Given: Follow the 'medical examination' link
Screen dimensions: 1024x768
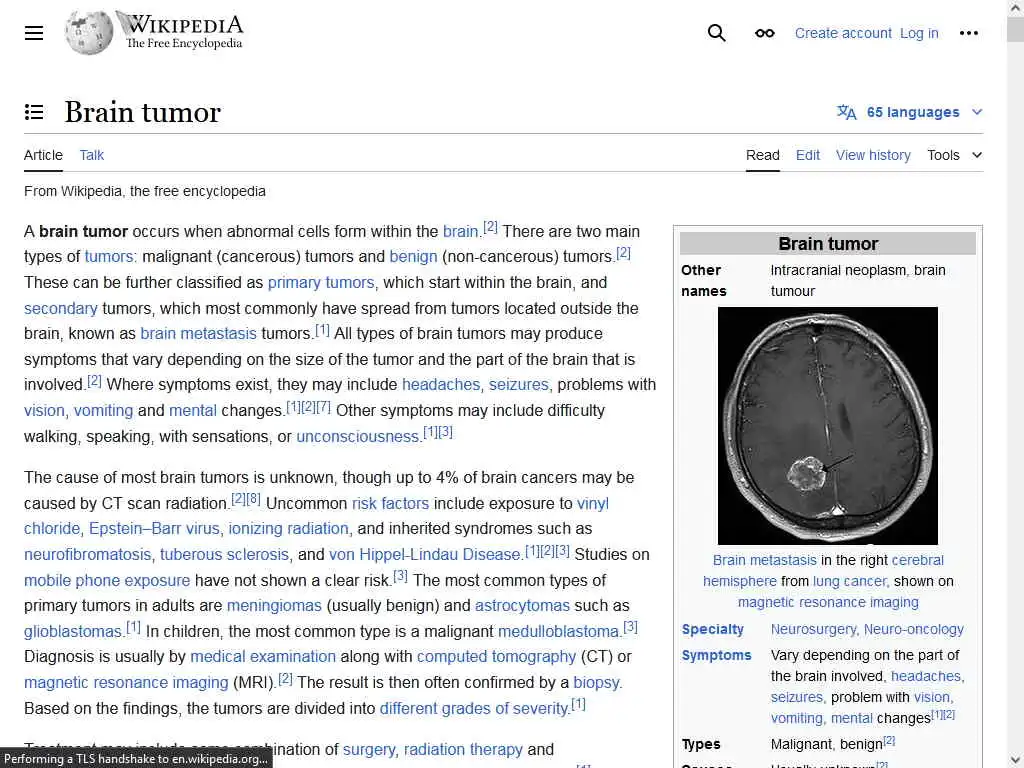Looking at the screenshot, I should (x=263, y=656).
